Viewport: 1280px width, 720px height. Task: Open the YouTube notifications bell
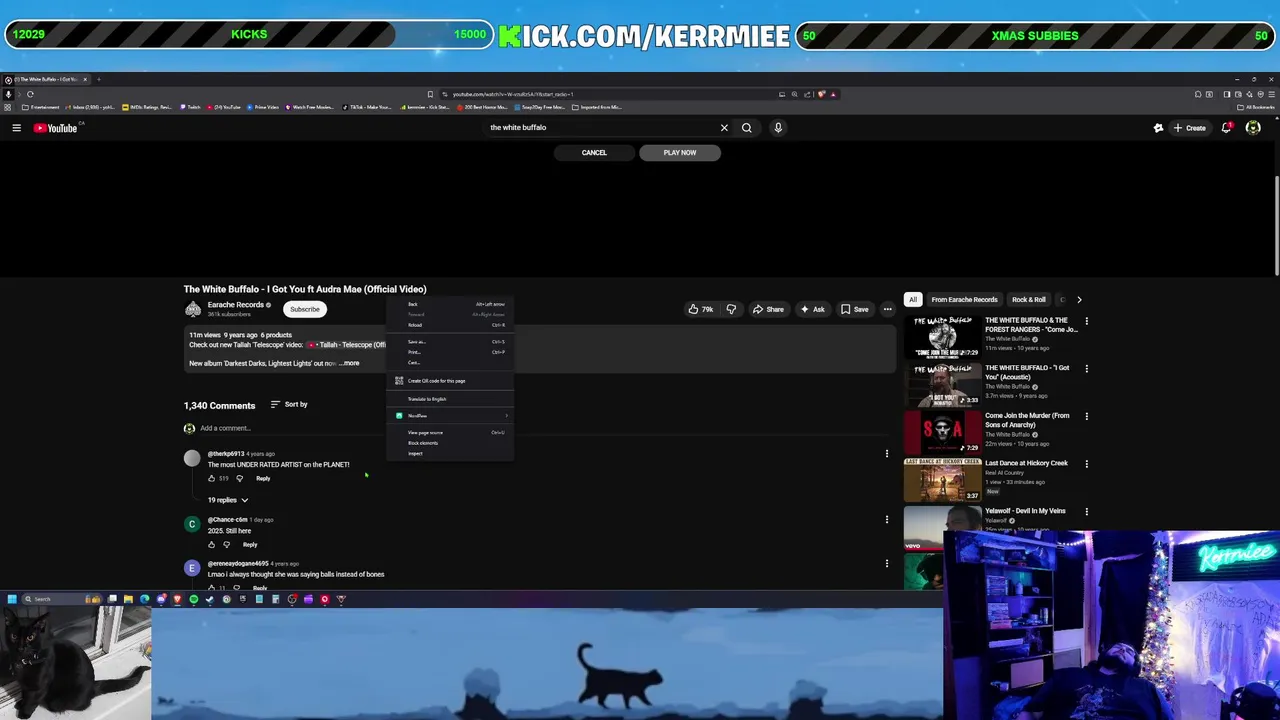coord(1226,128)
